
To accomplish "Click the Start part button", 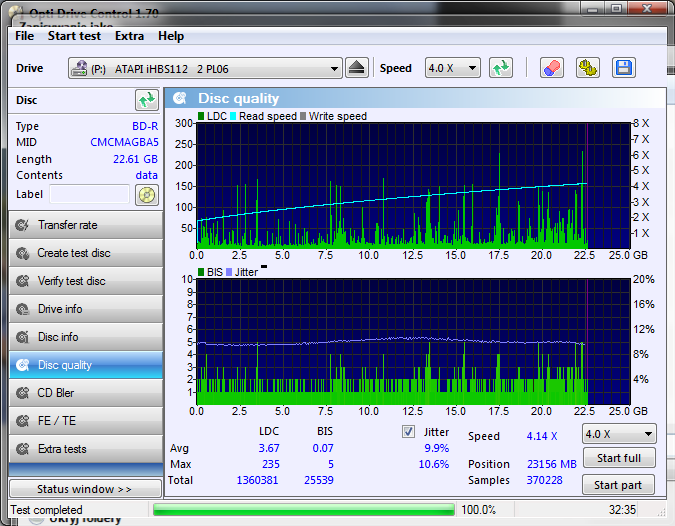I will 618,485.
